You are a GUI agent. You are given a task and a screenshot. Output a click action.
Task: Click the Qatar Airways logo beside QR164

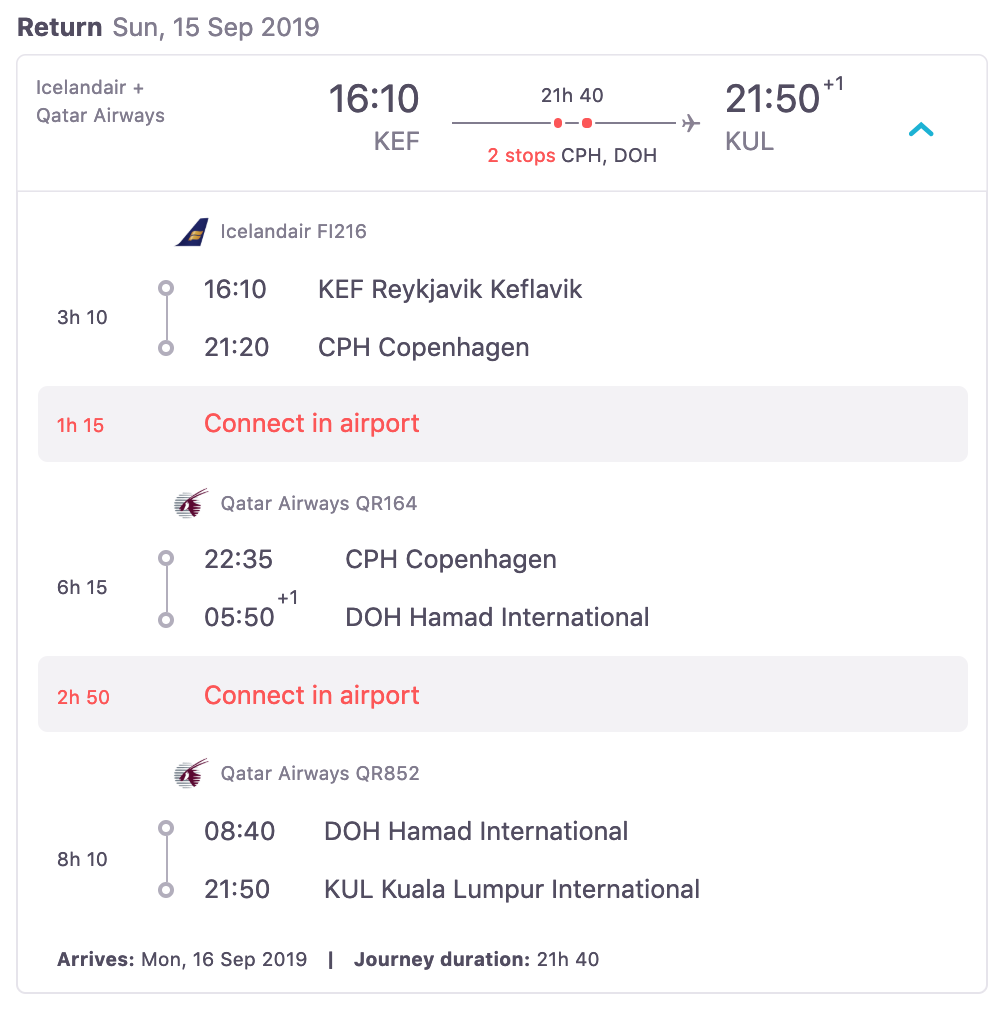tap(190, 503)
